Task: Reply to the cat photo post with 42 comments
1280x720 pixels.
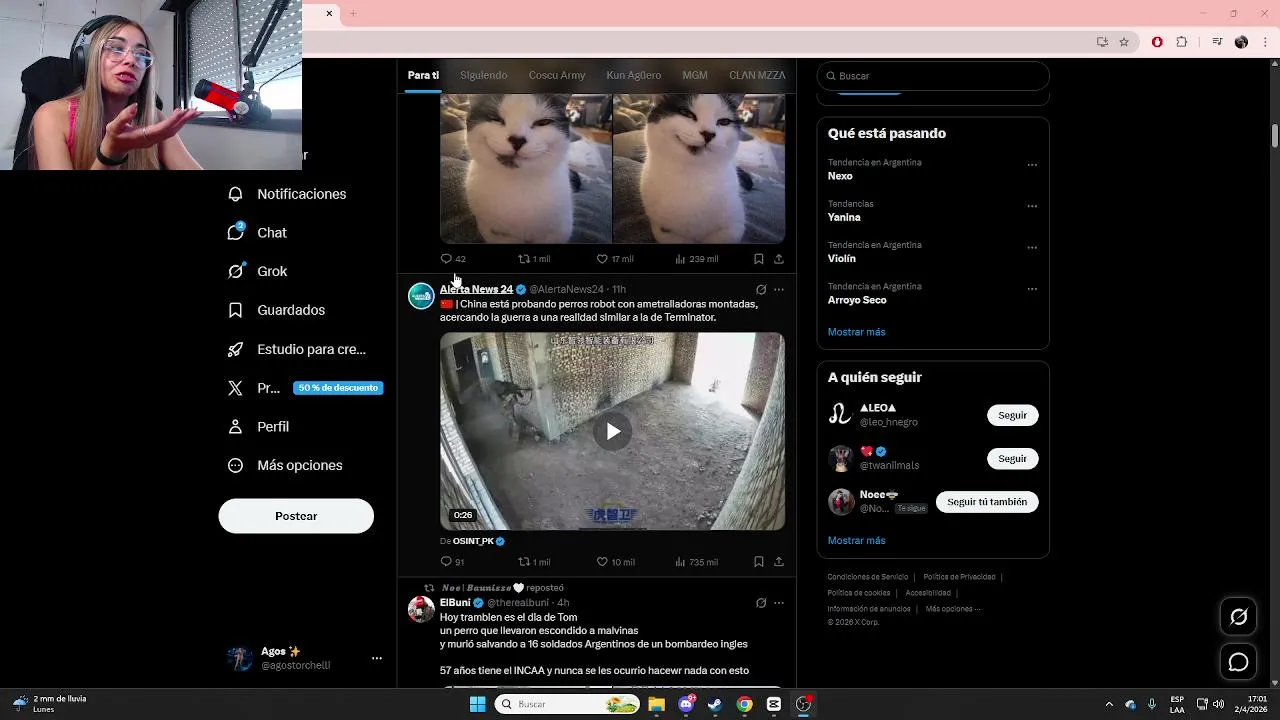Action: 453,259
